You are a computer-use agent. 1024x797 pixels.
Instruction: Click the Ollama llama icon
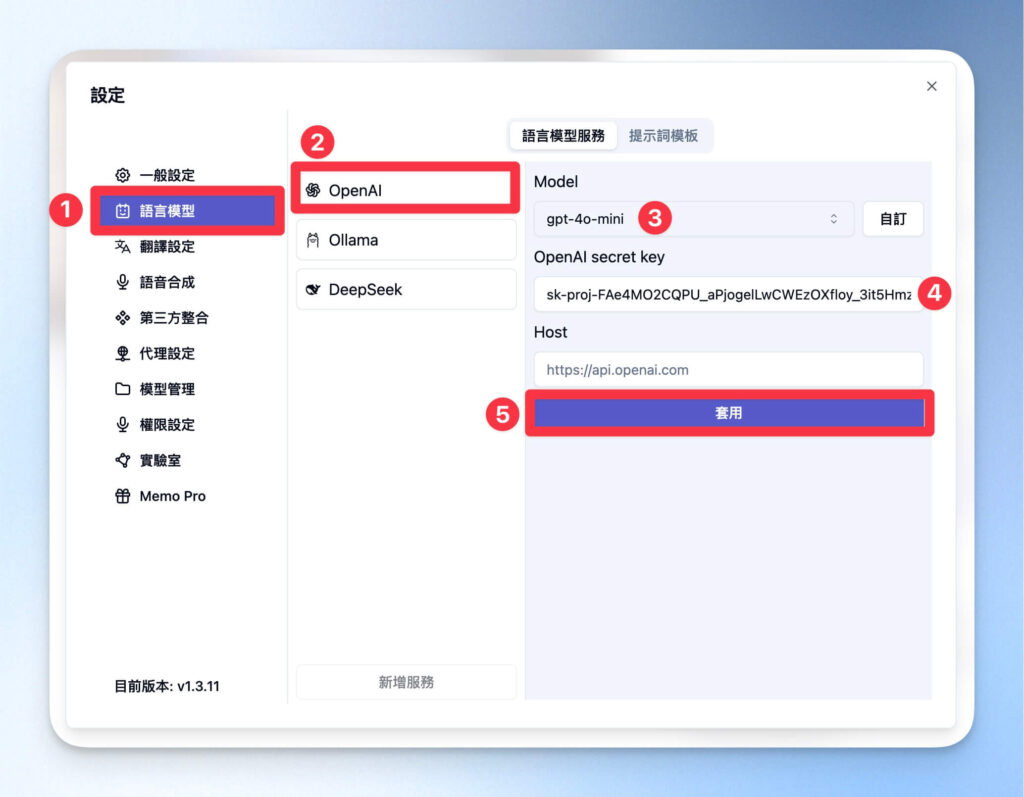click(x=313, y=240)
